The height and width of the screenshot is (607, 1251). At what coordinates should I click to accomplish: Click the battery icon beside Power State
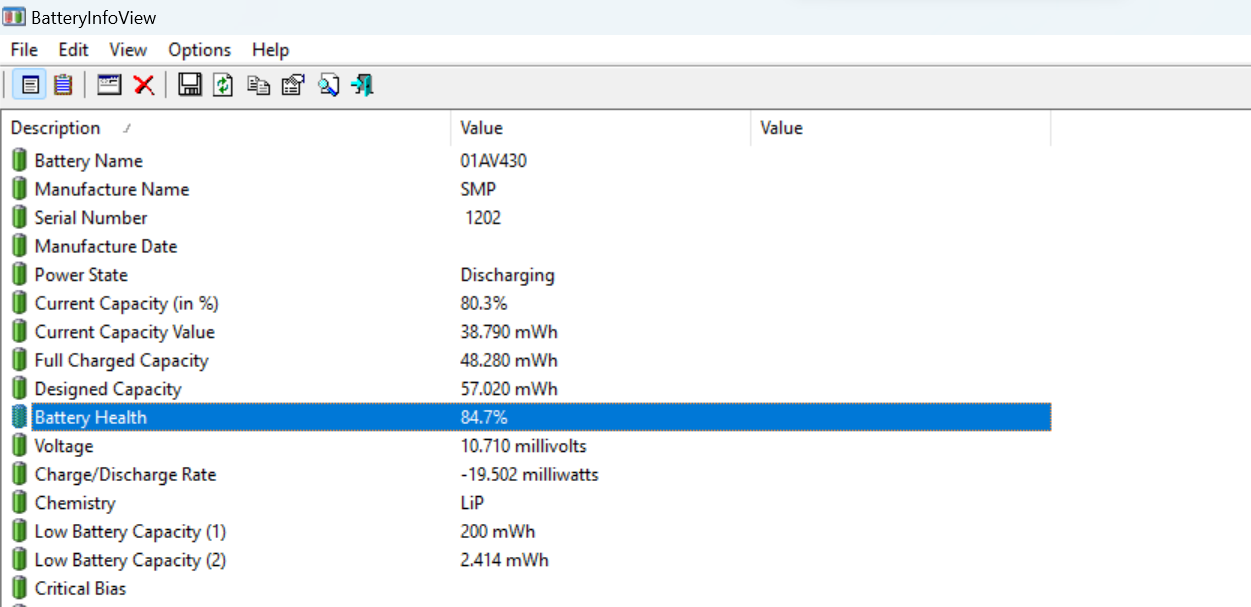coord(19,274)
